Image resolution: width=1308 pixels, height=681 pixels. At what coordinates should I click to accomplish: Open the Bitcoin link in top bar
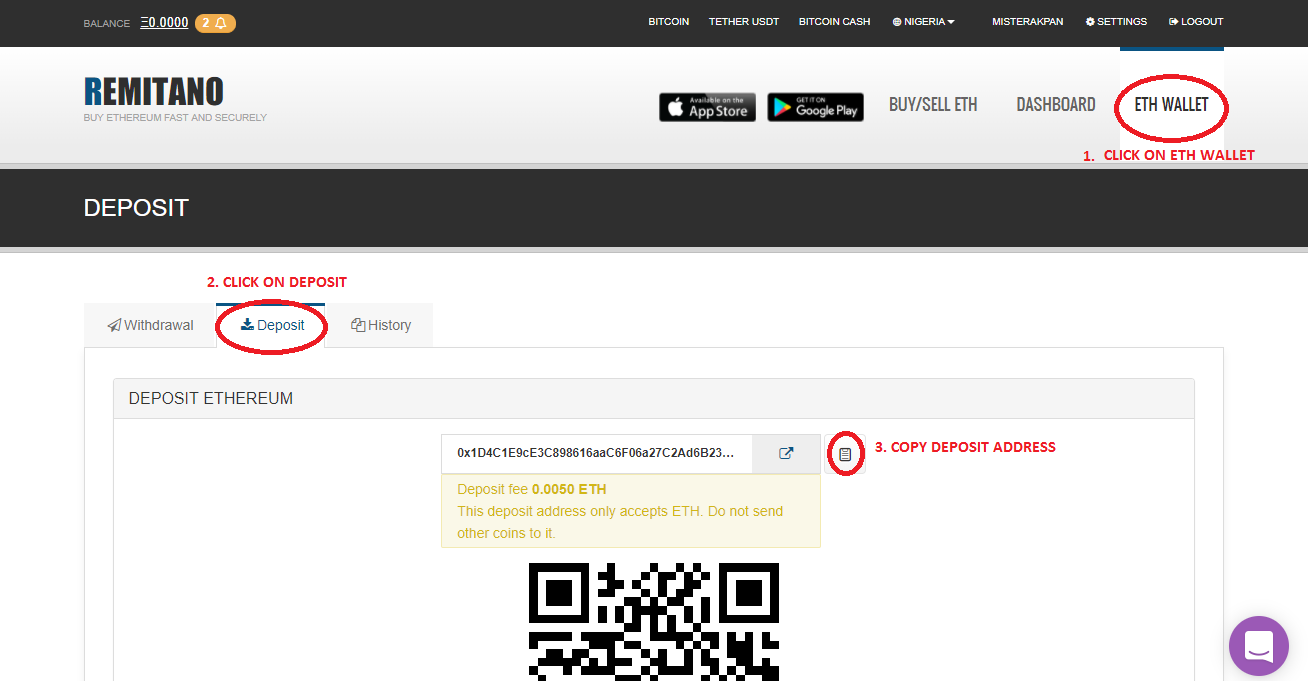pos(668,22)
